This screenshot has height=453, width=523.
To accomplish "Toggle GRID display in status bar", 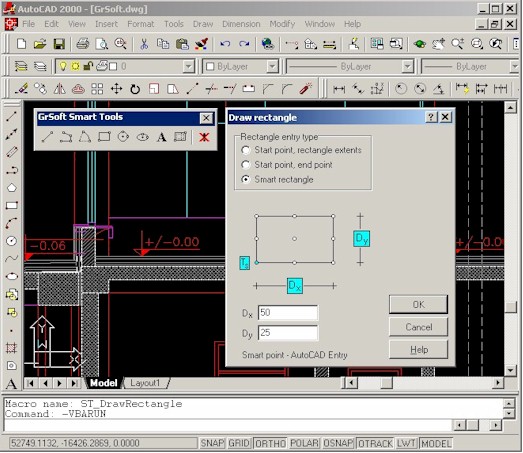I will [239, 443].
